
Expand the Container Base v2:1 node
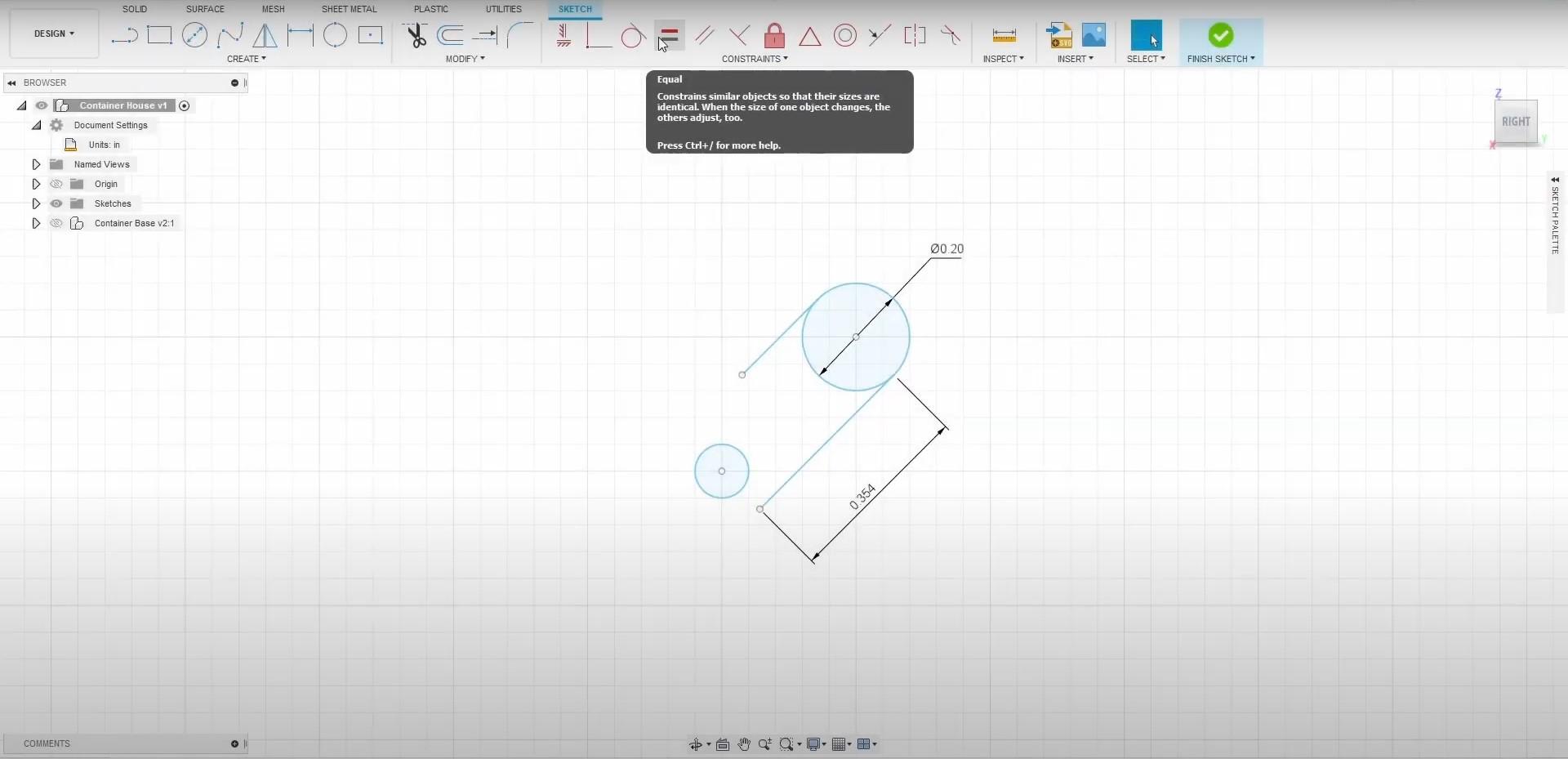[36, 223]
